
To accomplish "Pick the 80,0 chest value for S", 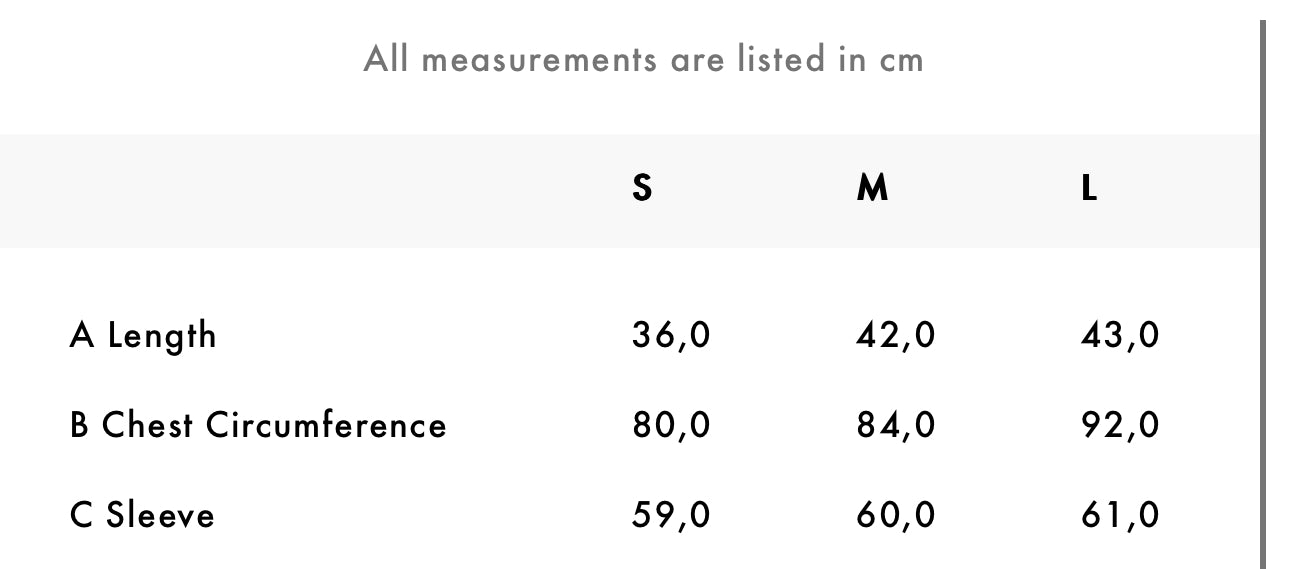I will [x=671, y=426].
